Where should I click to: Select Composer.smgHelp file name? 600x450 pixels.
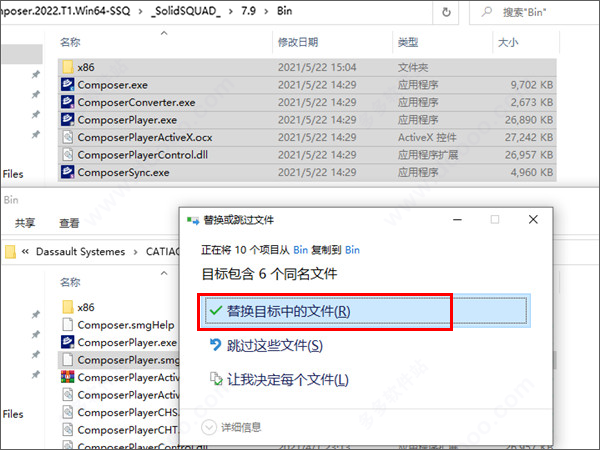pos(126,325)
